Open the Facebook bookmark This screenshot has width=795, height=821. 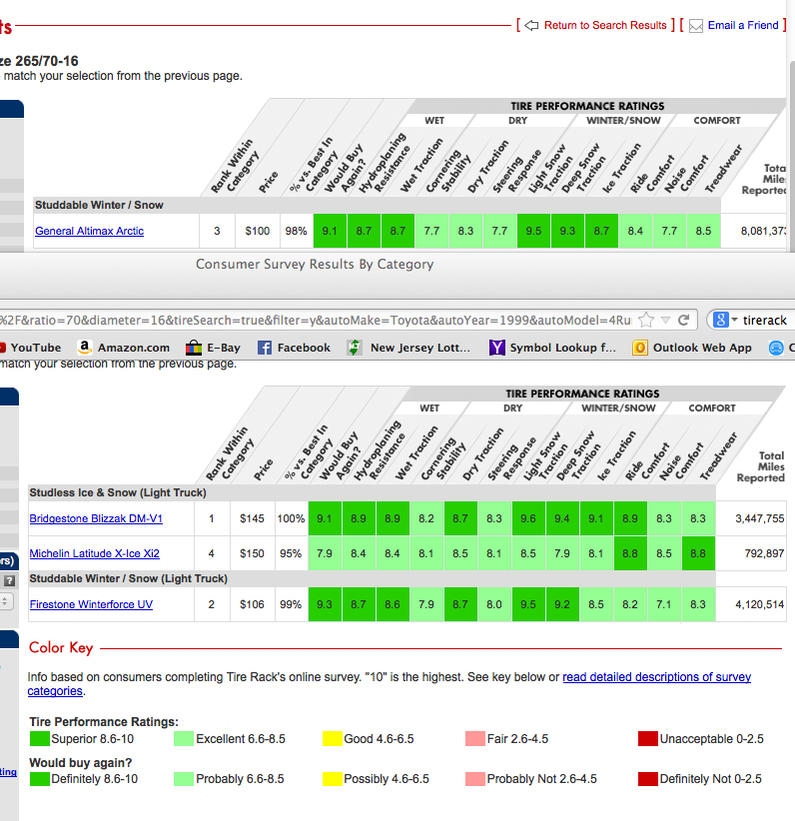[294, 348]
